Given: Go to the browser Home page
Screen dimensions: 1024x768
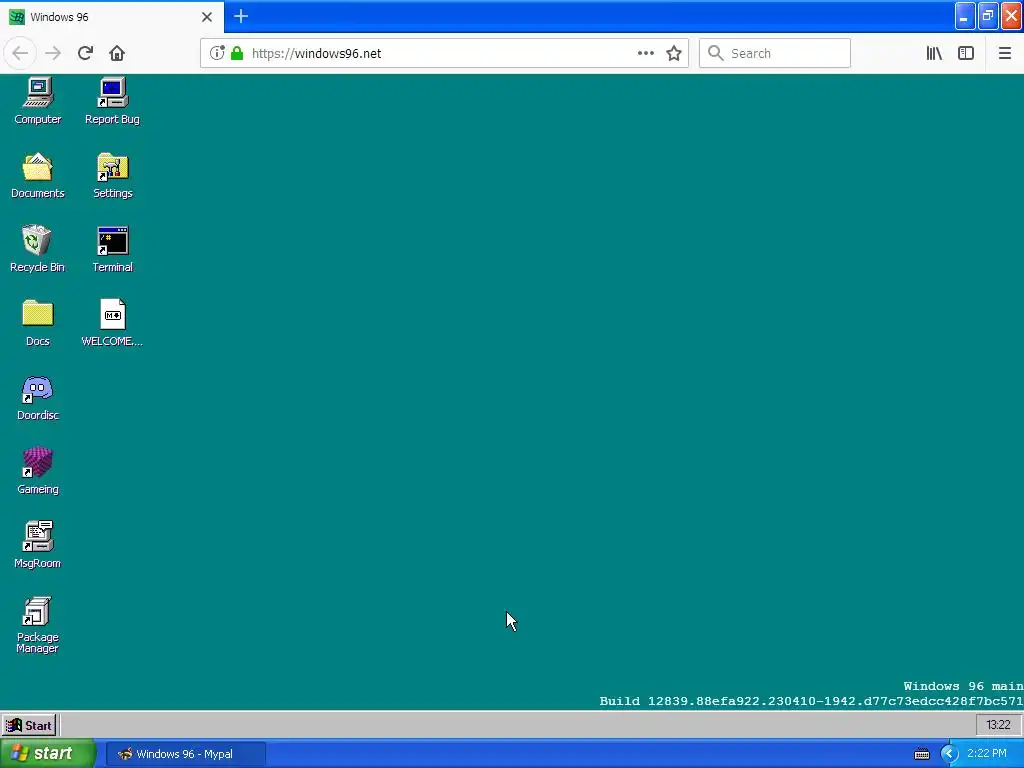Looking at the screenshot, I should coord(117,54).
